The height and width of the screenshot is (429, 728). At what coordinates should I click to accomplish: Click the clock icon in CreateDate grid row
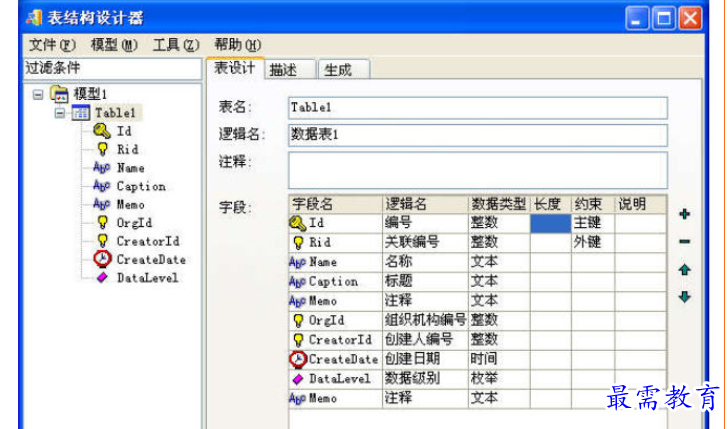(x=298, y=359)
